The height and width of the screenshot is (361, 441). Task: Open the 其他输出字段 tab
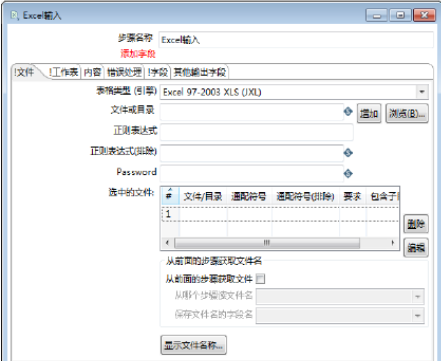pyautogui.click(x=200, y=72)
